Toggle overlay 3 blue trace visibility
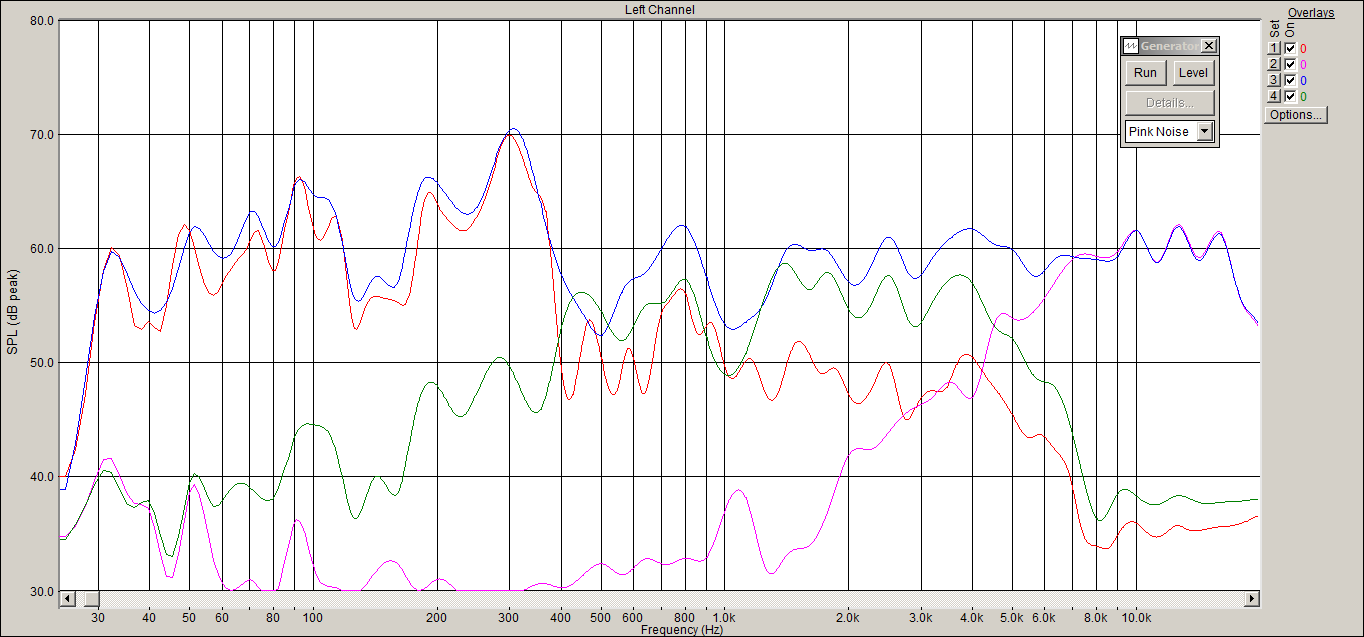Screen dimensions: 1364x637 click(1290, 80)
